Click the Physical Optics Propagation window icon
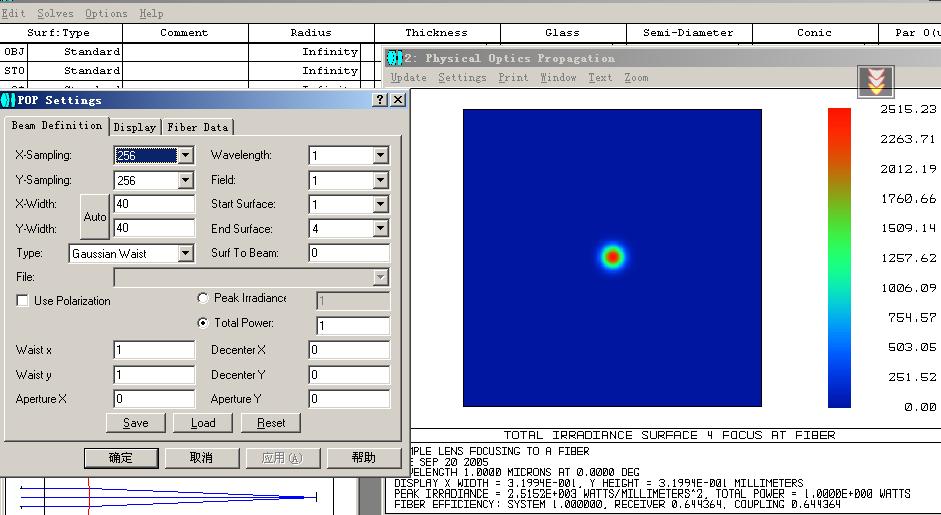This screenshot has width=941, height=515. pos(394,58)
